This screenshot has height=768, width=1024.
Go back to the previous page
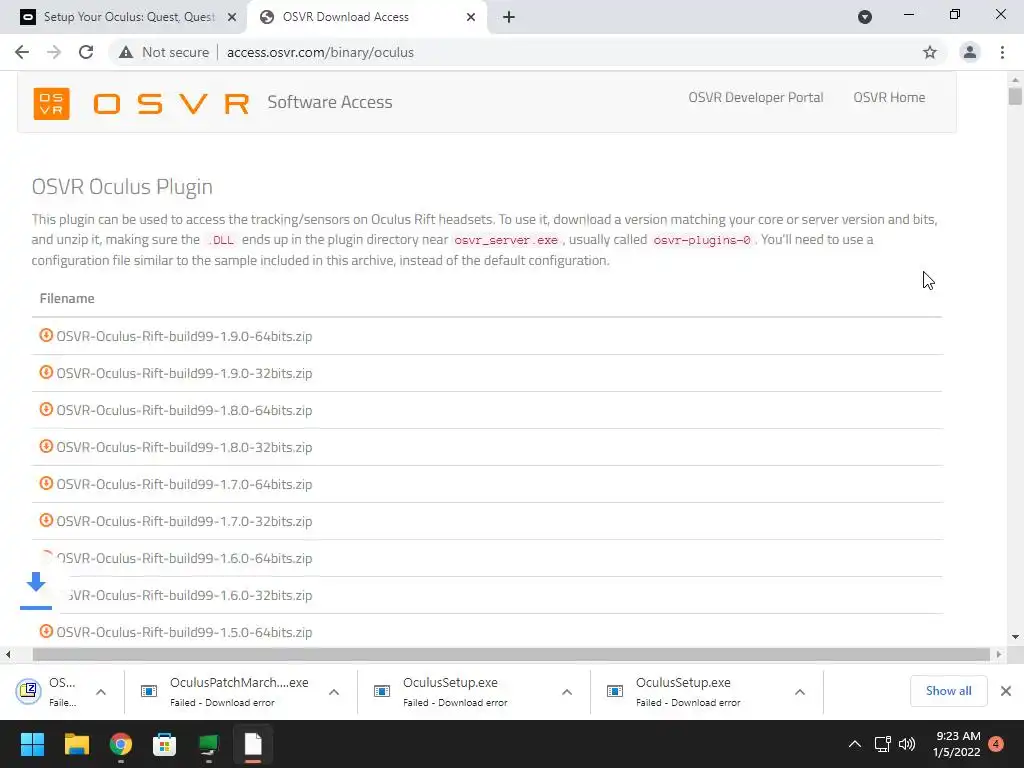click(x=22, y=52)
